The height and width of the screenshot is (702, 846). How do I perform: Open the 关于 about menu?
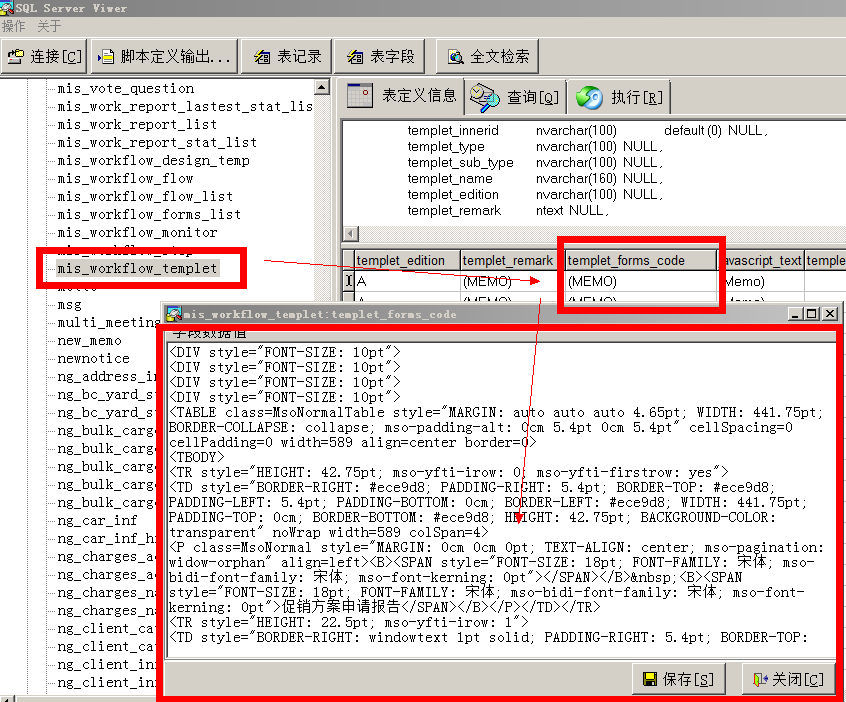[x=49, y=26]
